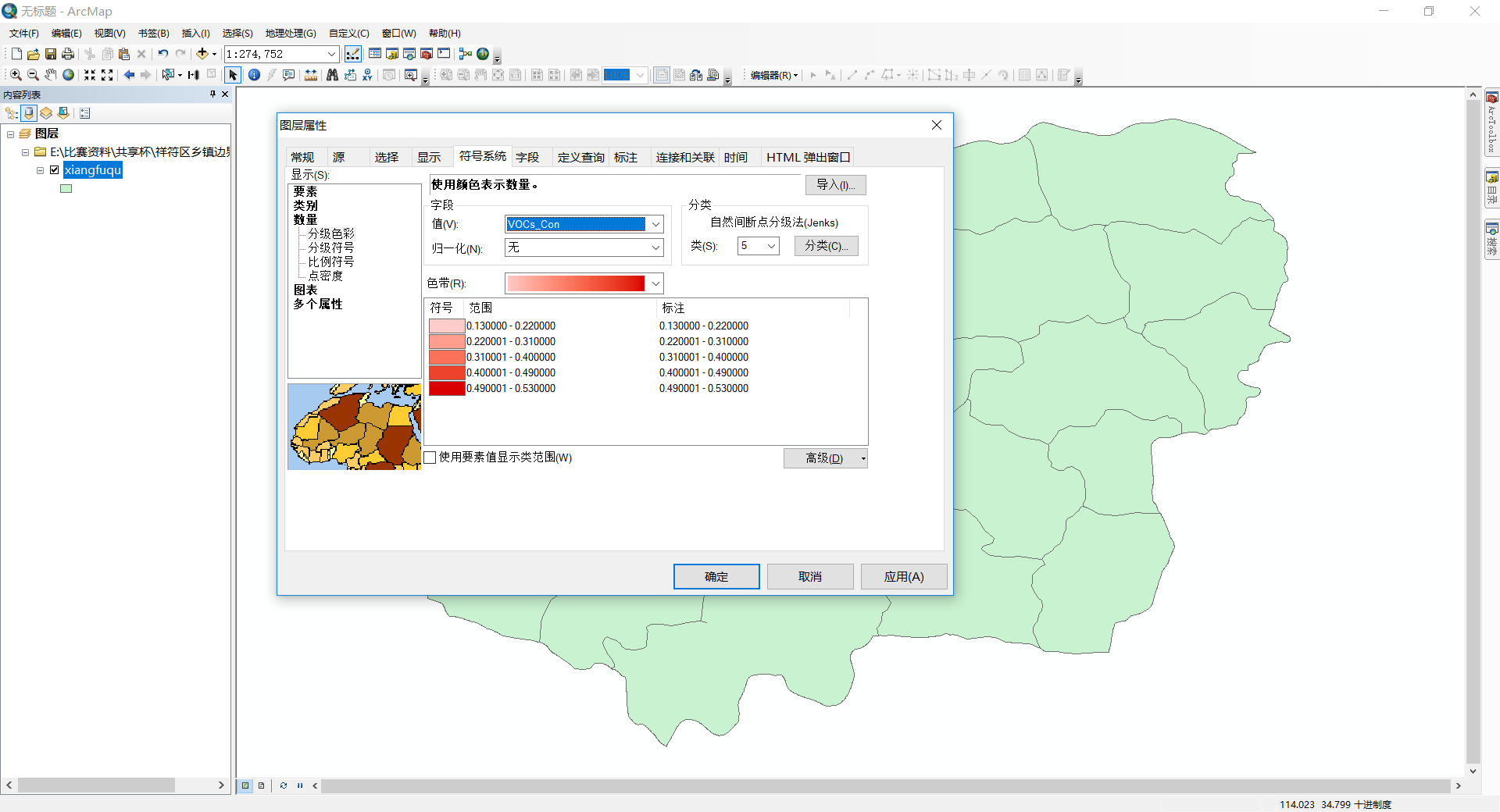Select the Pan tool
This screenshot has height=812, width=1500.
click(x=51, y=75)
